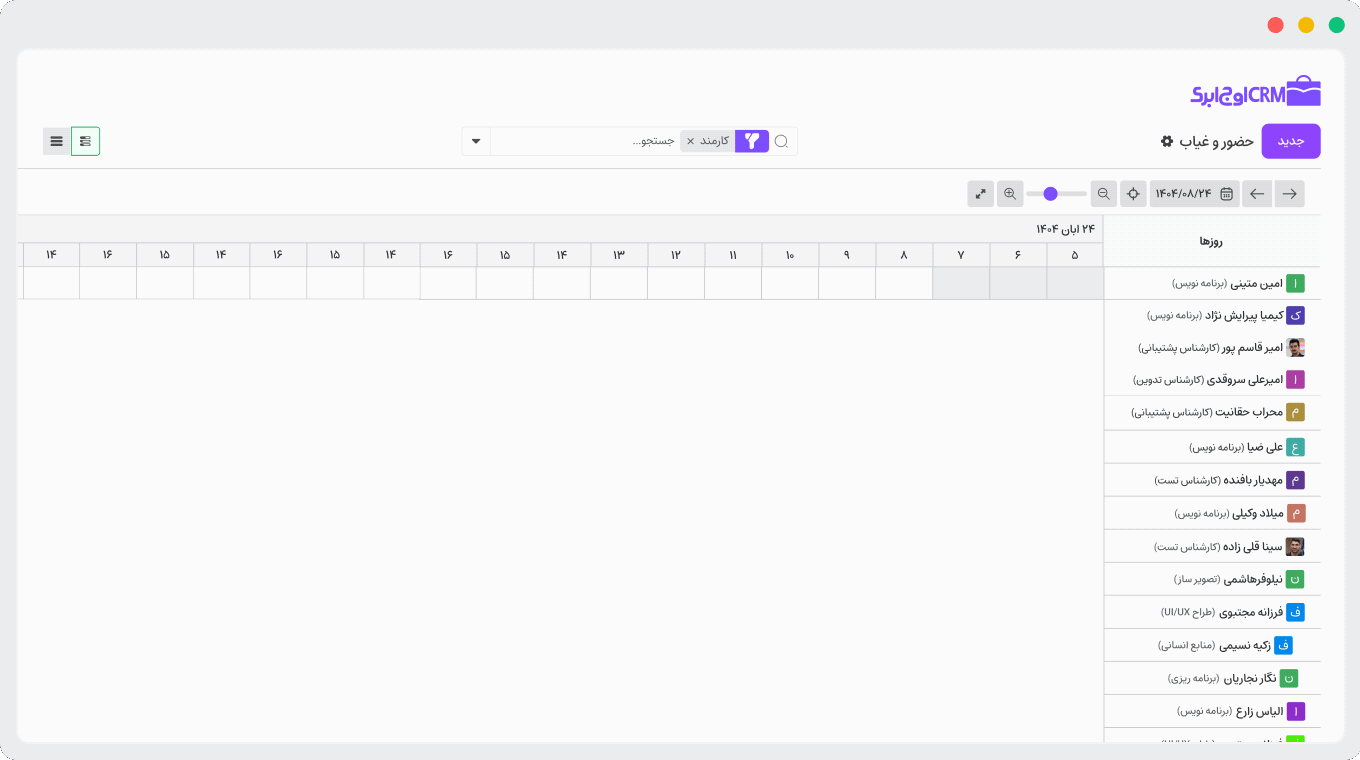Image resolution: width=1360 pixels, height=760 pixels.
Task: Select employee نگار نجاریان
Action: 1212,678
